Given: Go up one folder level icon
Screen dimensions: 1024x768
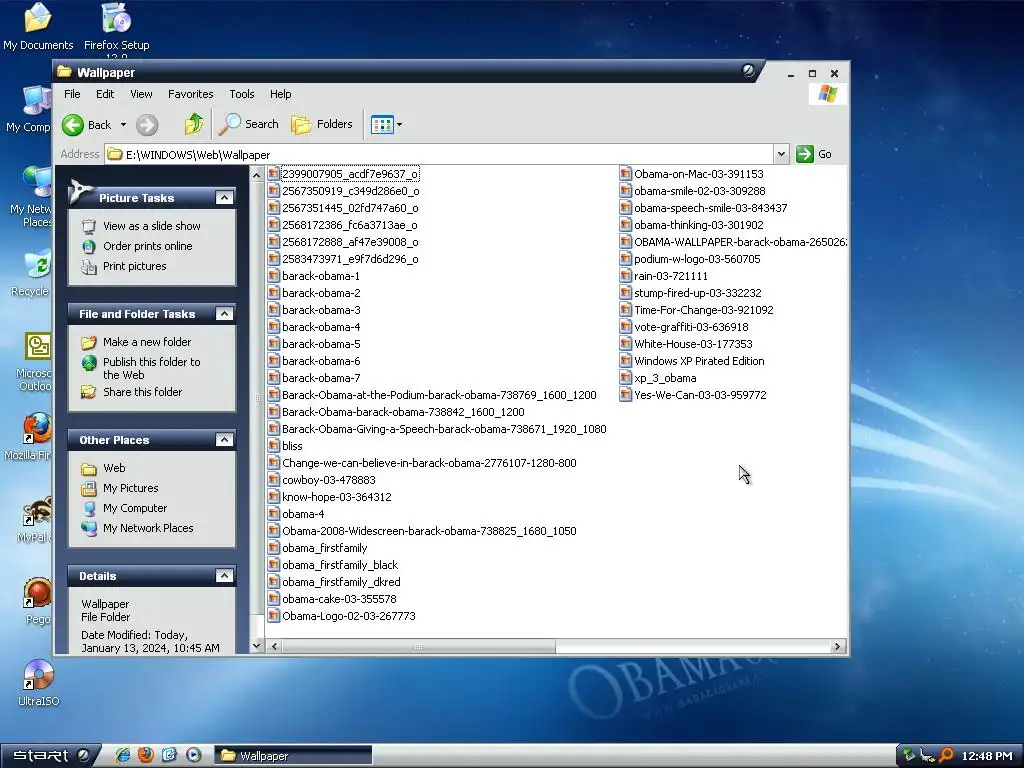Looking at the screenshot, I should point(193,124).
